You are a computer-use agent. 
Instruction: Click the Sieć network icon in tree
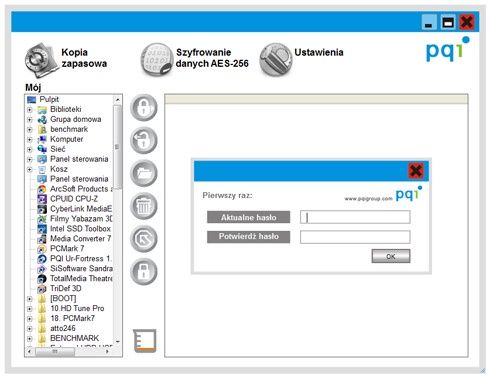[42, 149]
